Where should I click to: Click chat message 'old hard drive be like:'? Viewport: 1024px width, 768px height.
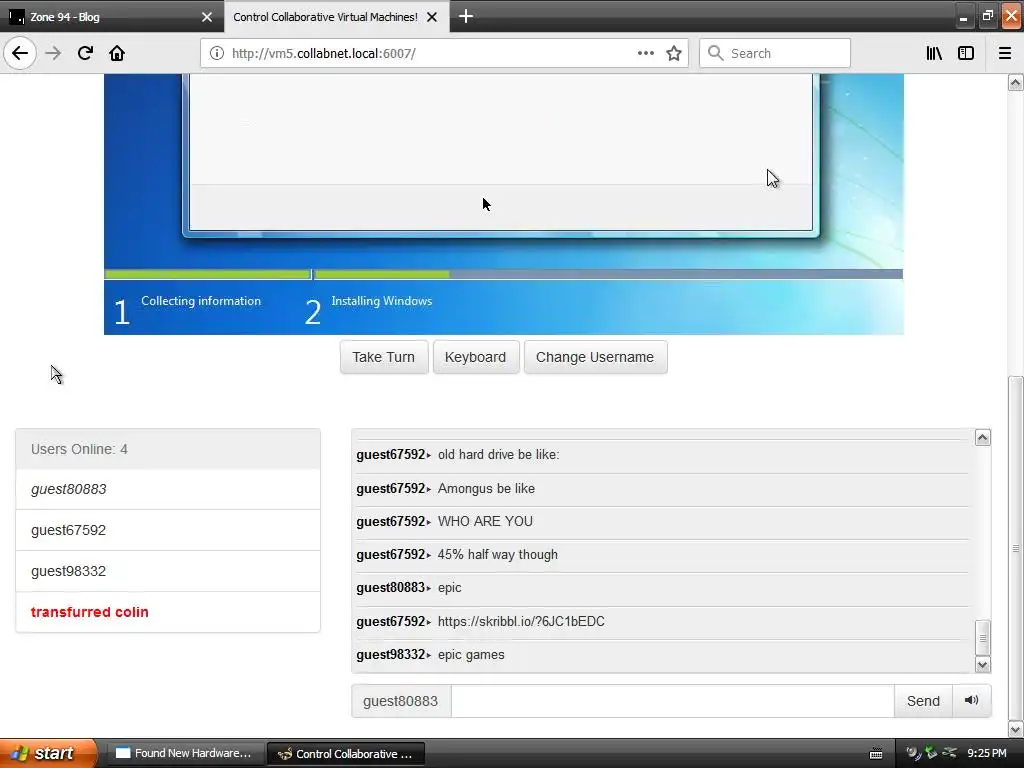(498, 455)
